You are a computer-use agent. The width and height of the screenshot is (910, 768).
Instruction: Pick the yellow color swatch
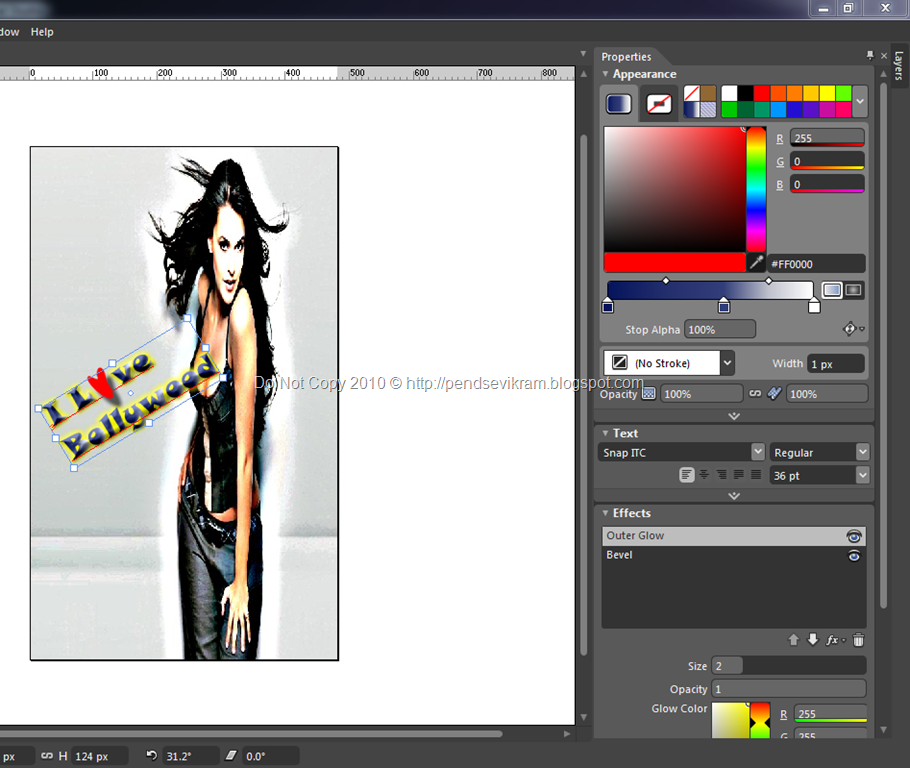coord(827,93)
